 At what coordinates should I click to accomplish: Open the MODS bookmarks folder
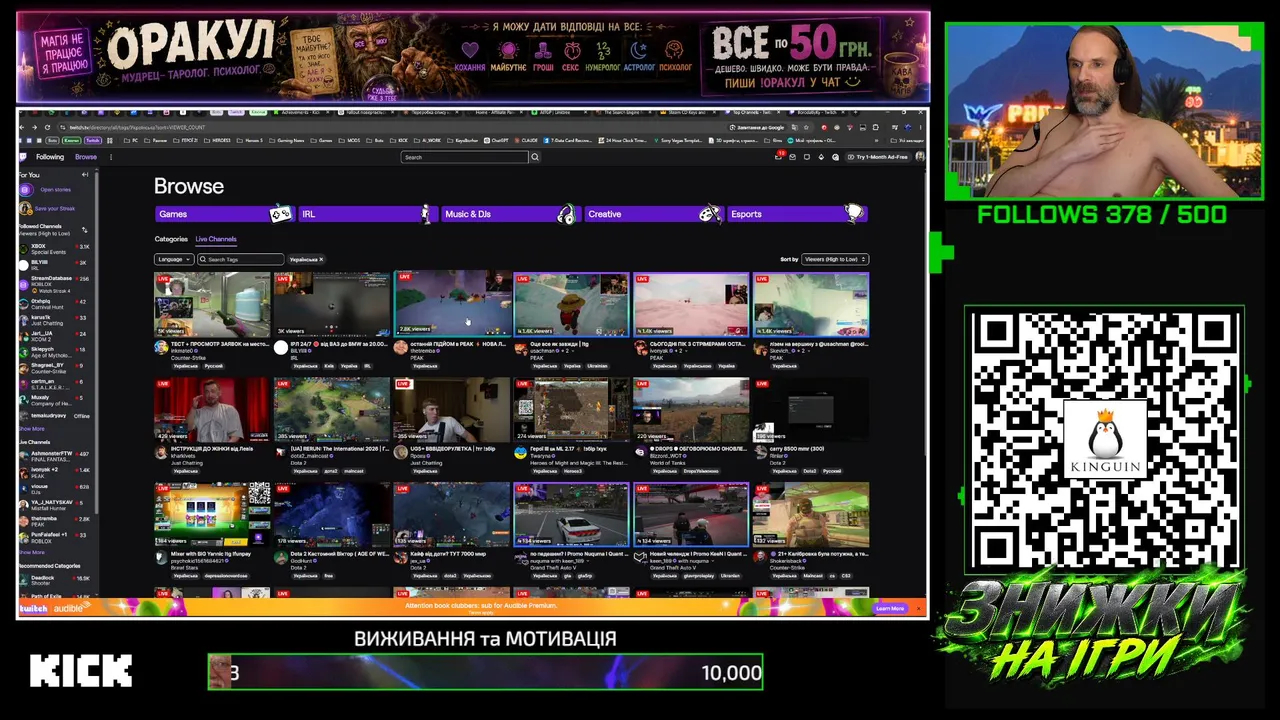coord(351,140)
